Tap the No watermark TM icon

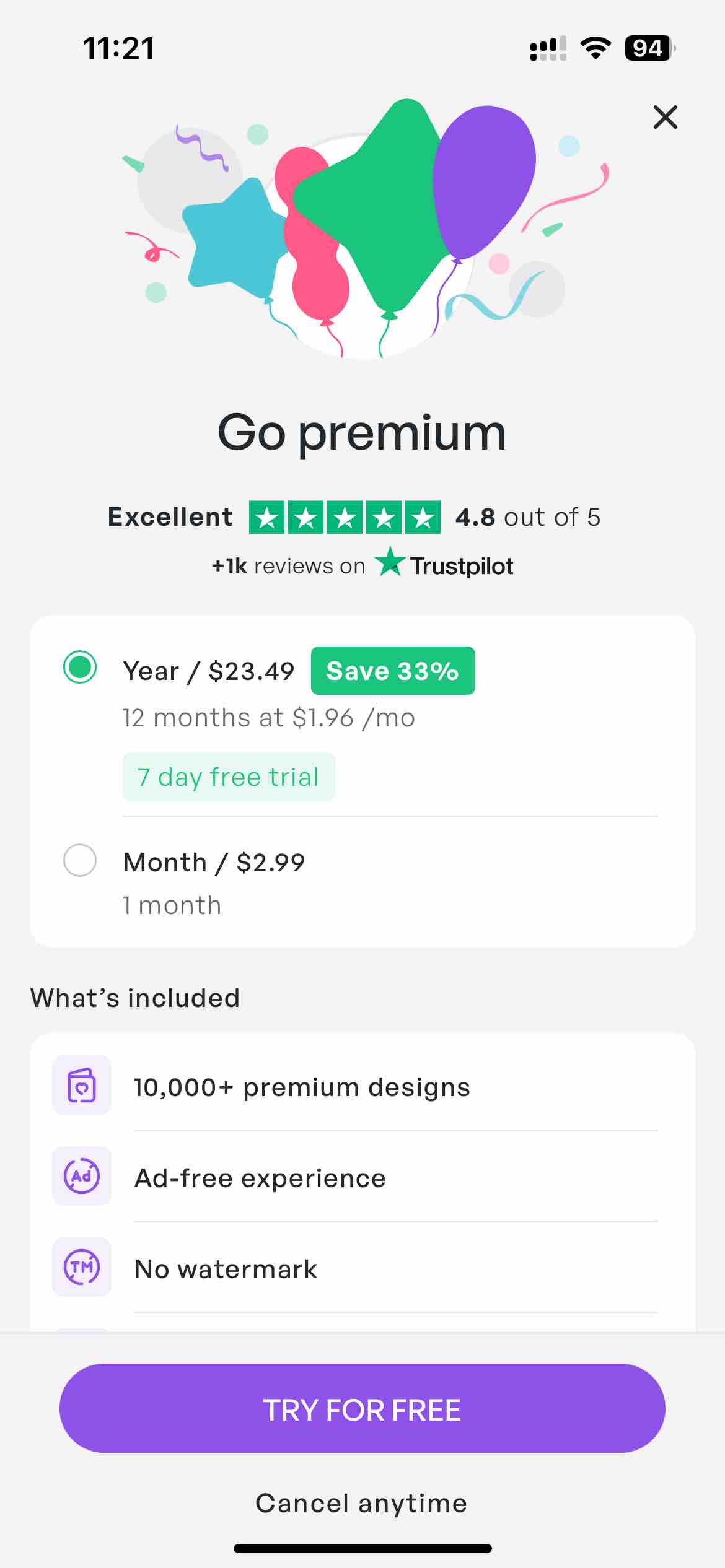82,1267
